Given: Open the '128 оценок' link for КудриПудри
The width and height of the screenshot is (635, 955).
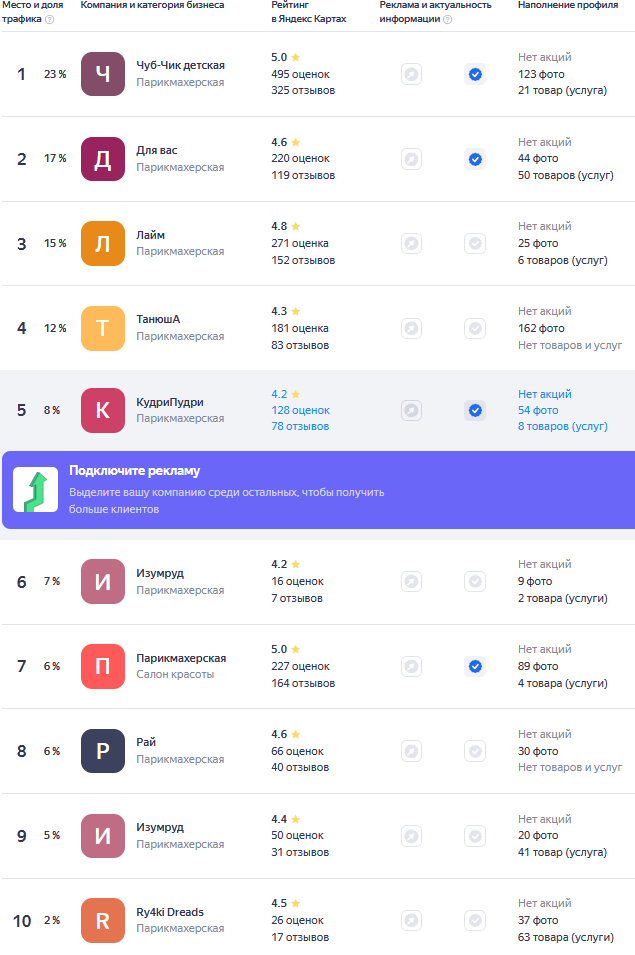Looking at the screenshot, I should (300, 410).
